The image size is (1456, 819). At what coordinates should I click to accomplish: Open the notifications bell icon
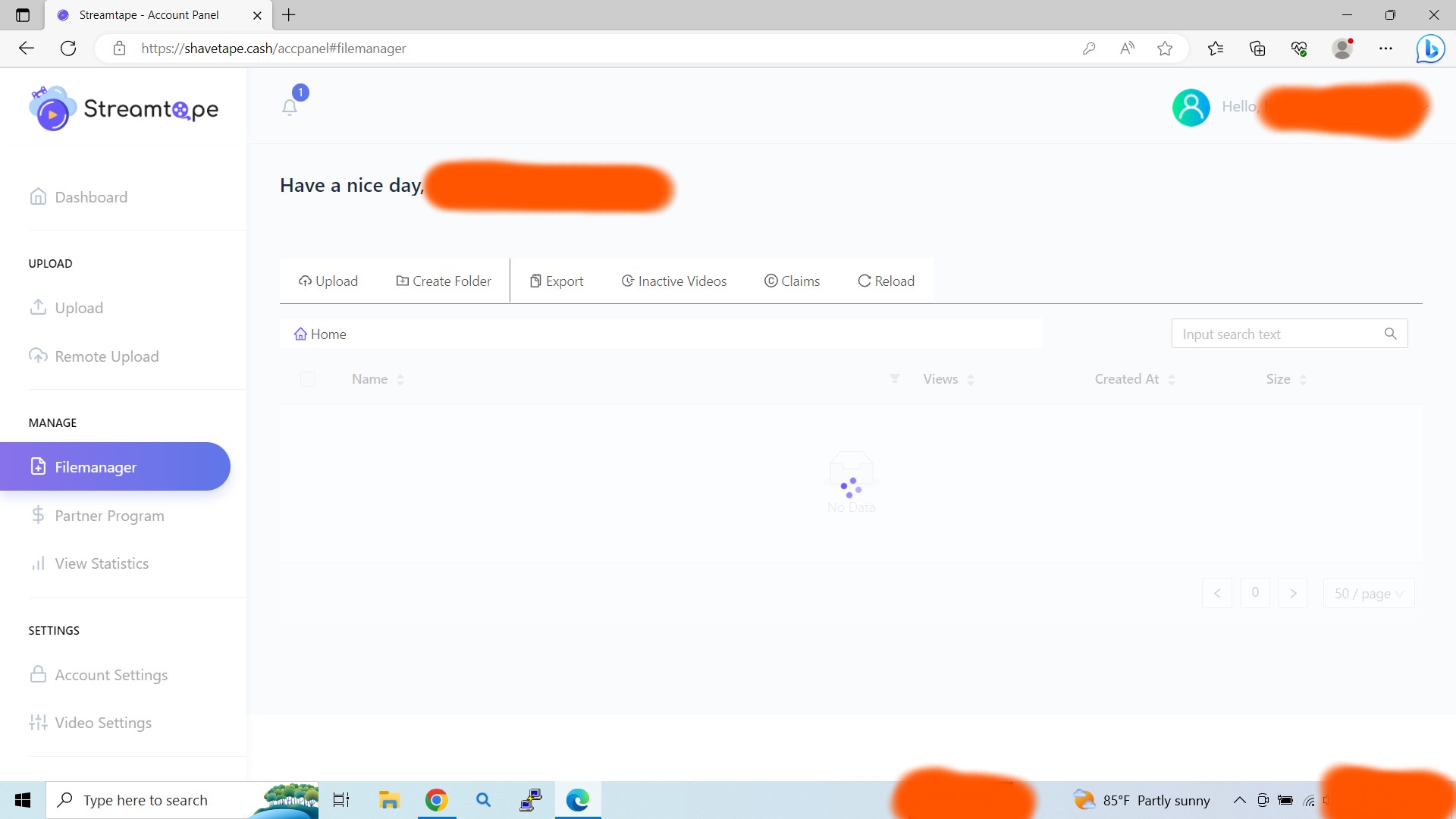(290, 108)
